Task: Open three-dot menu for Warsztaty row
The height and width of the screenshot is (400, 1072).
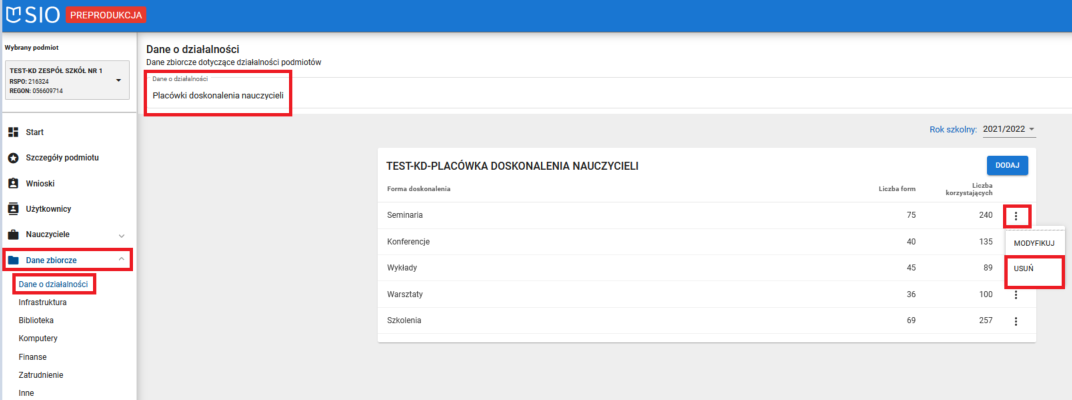Action: 1016,294
